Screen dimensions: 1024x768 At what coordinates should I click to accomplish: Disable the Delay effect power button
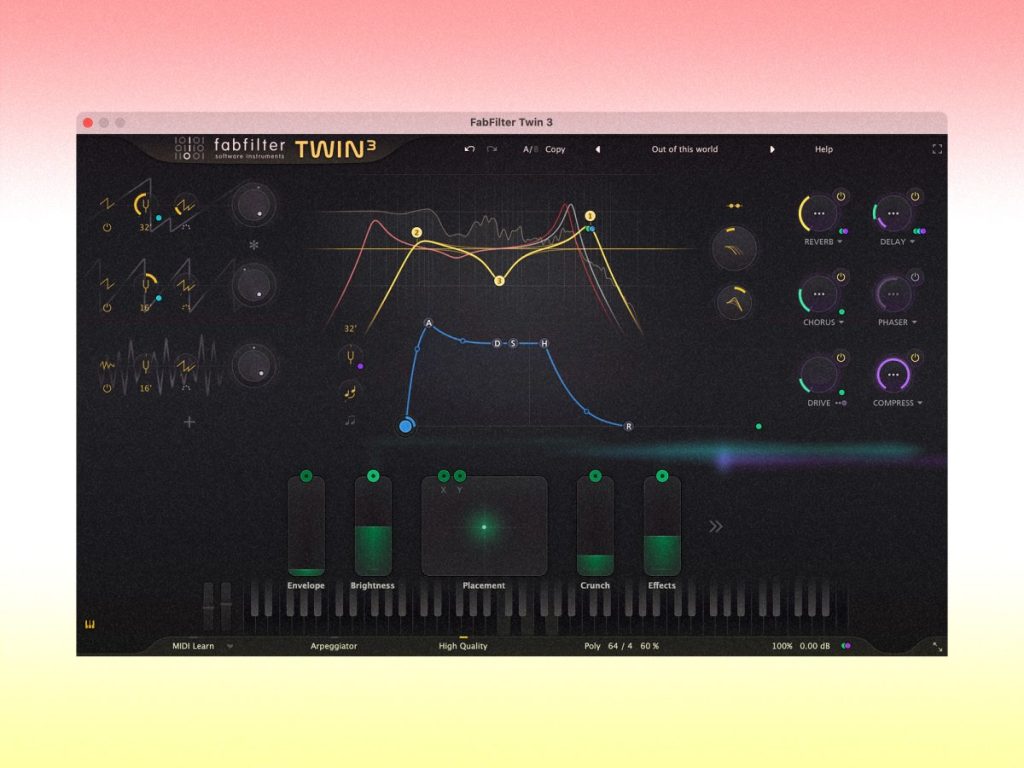916,196
